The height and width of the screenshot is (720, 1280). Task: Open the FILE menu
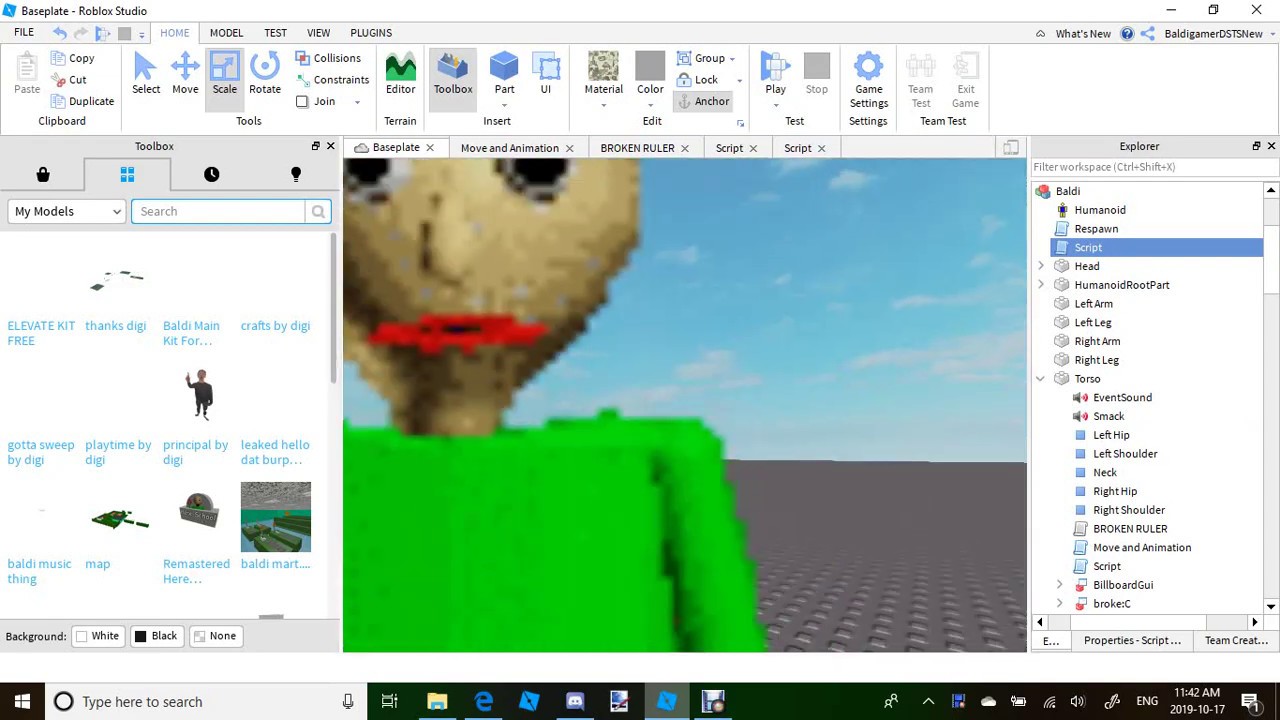tap(24, 32)
